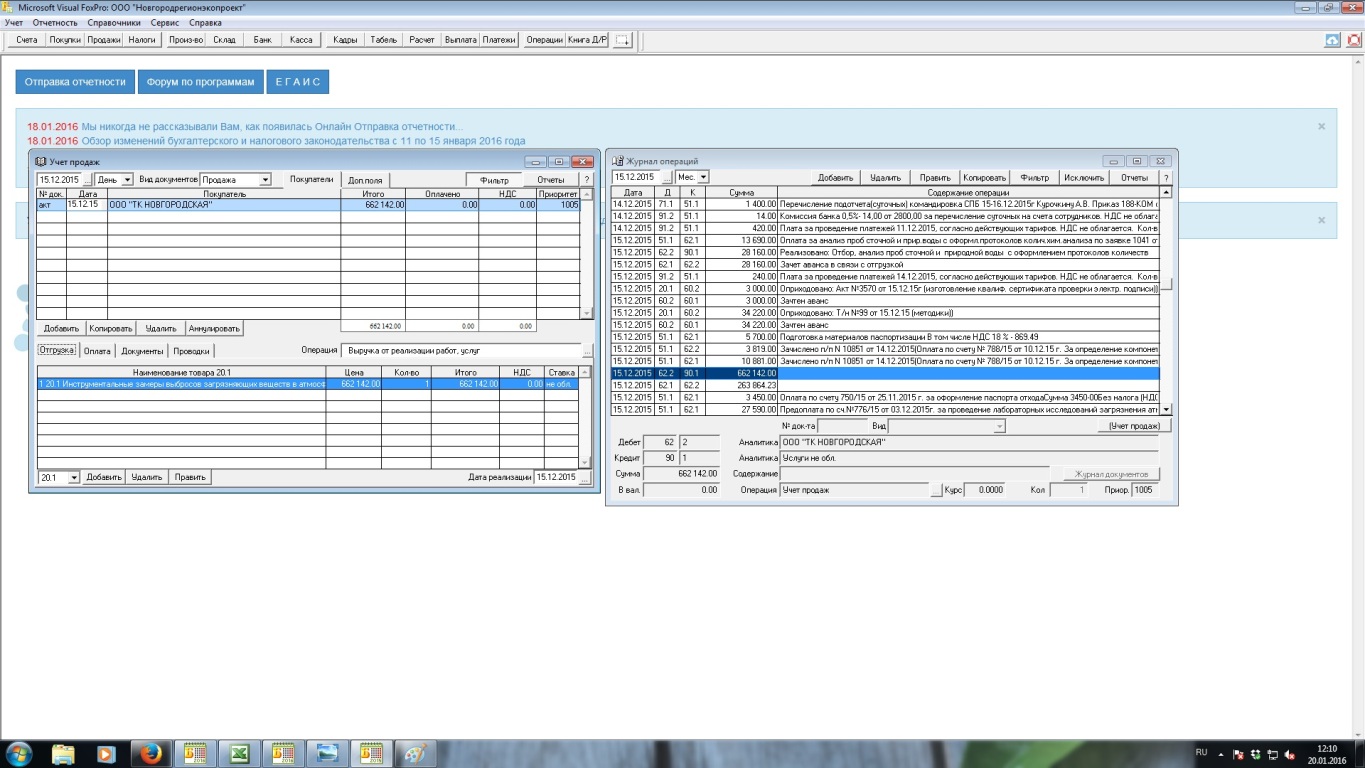Open the 'Вид документов' Продажа dropdown
This screenshot has width=1365, height=768.
point(265,180)
